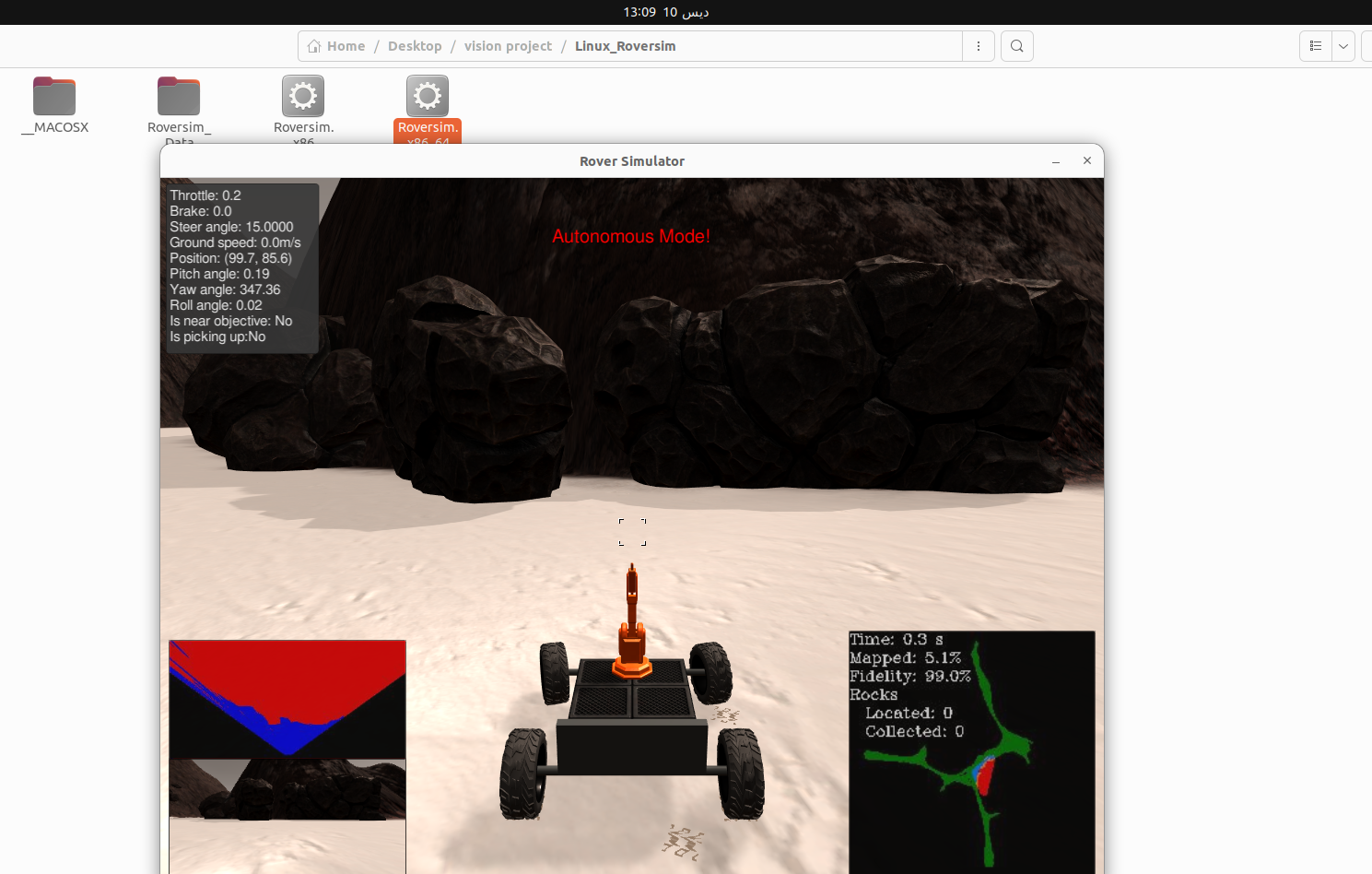Click the rover camera feed thumbnail
1372x874 pixels.
287,817
